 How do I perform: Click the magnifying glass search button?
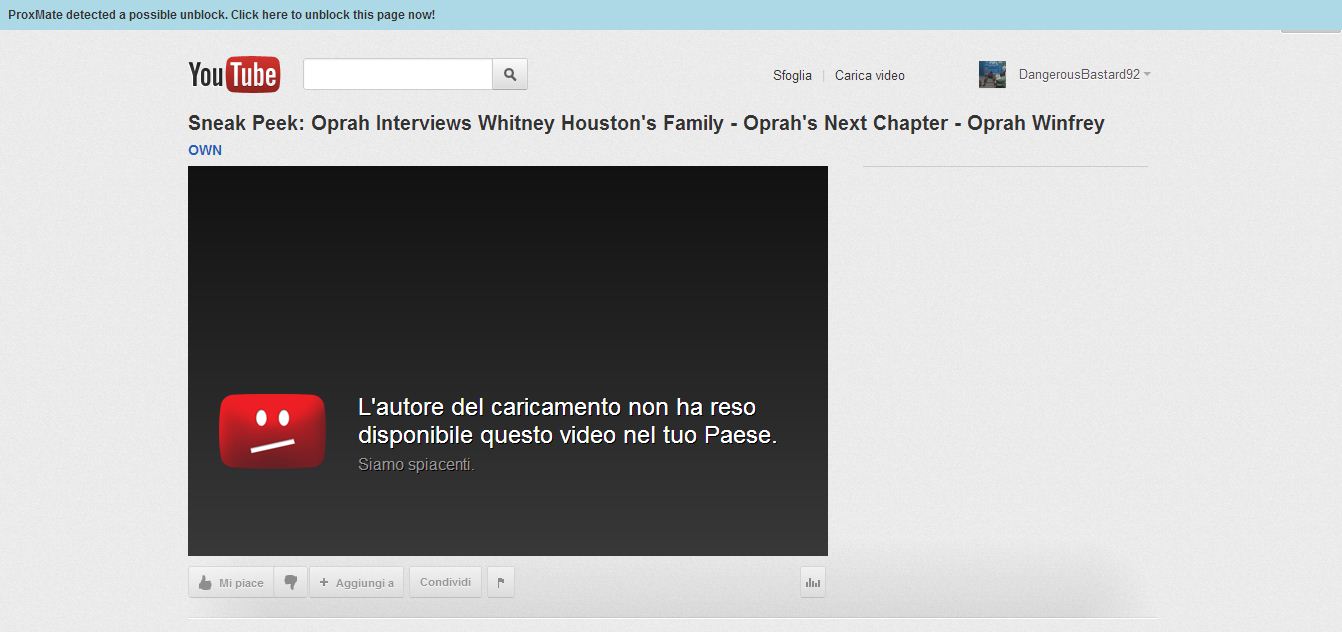(x=510, y=74)
